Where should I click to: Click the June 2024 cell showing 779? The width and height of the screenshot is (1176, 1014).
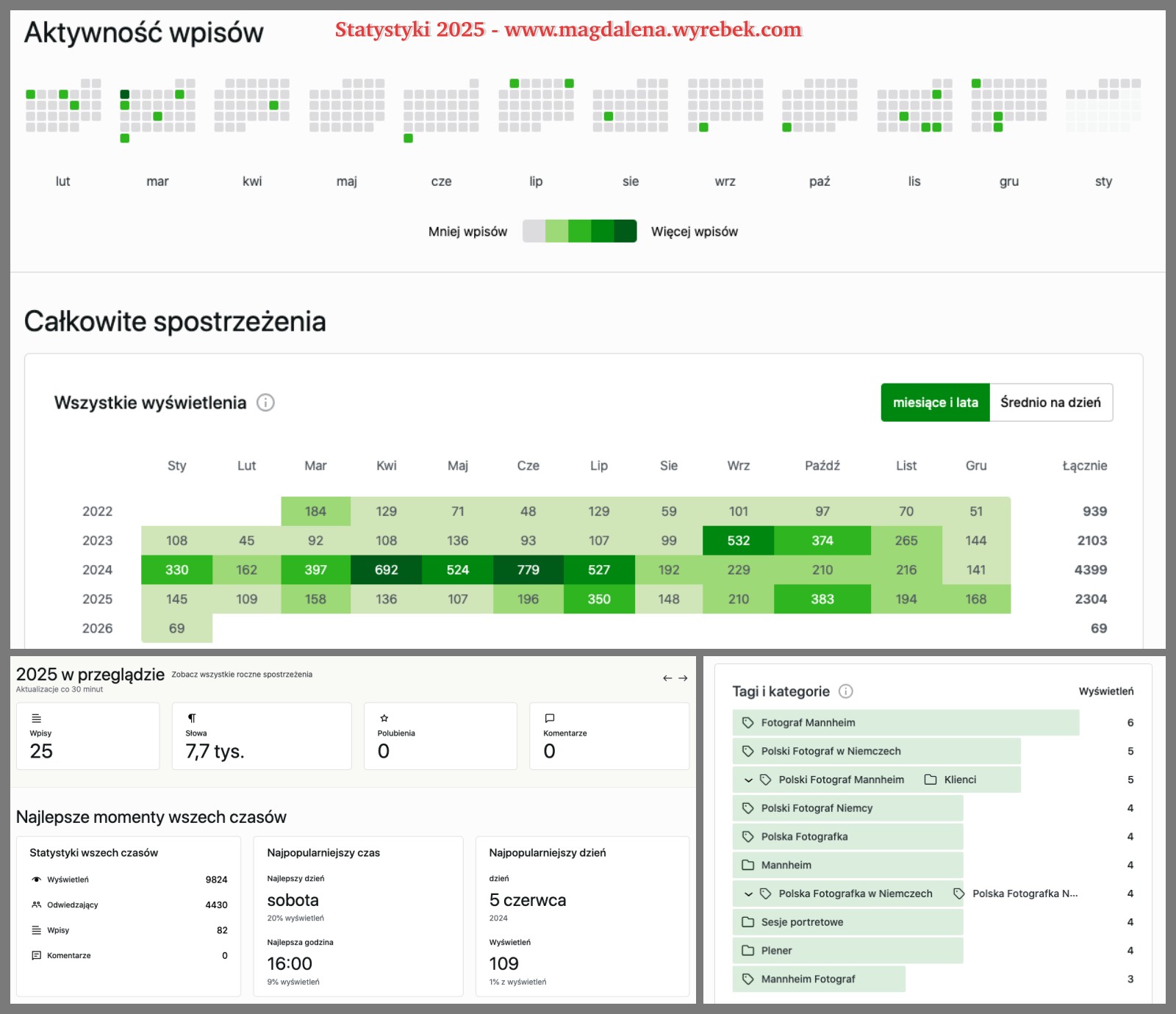tap(528, 569)
